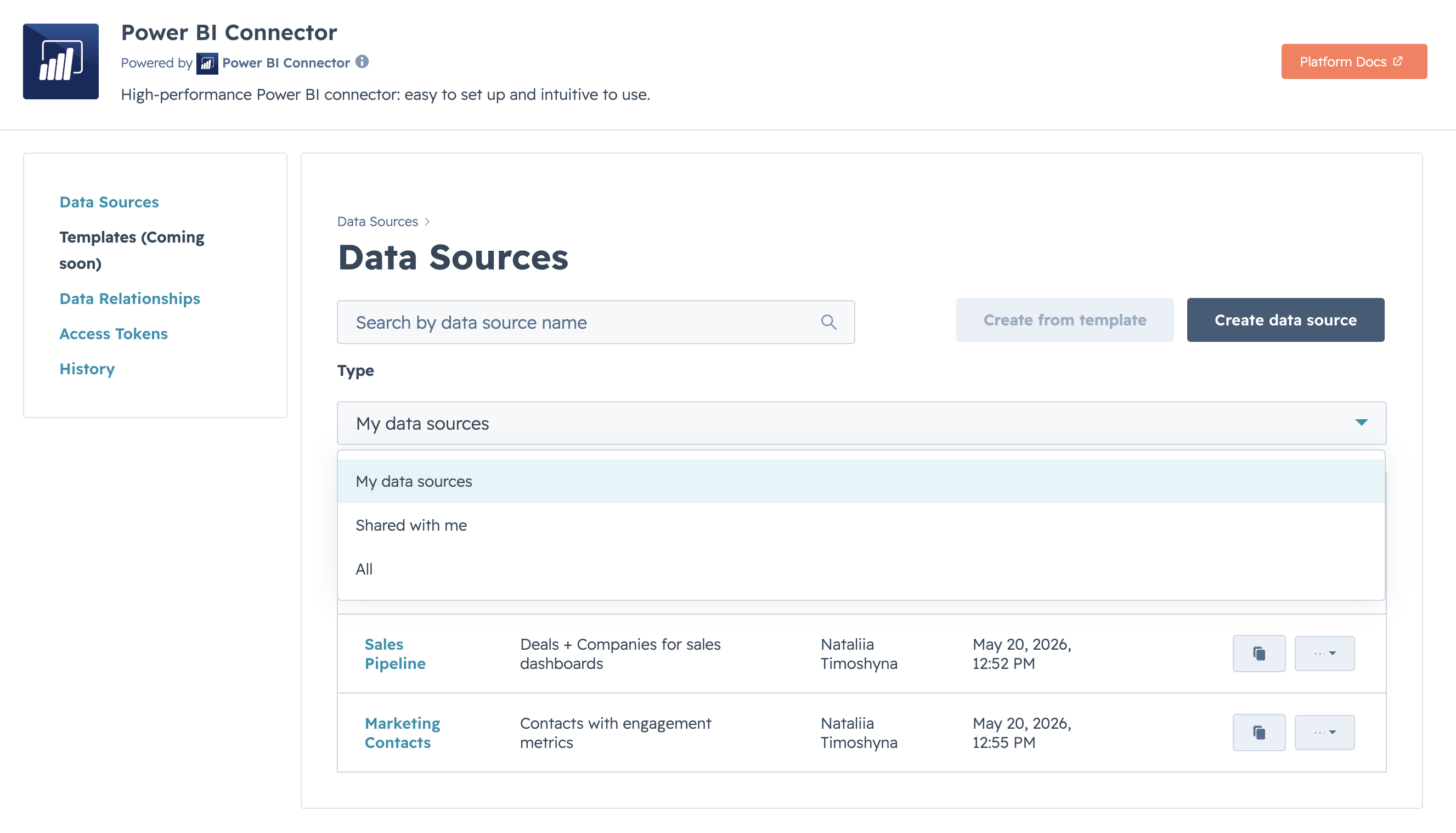
Task: Click description Deals + Companies for sales dashboards
Action: (x=620, y=654)
